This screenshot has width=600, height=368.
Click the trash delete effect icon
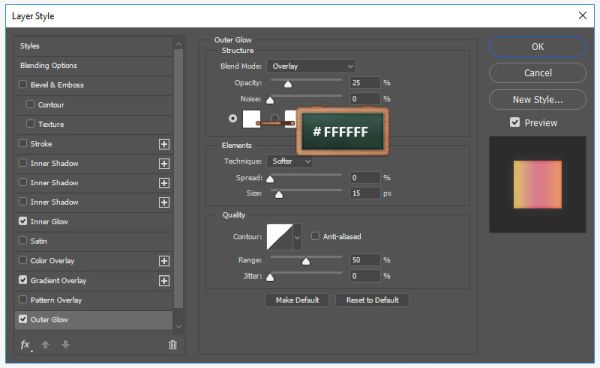[x=173, y=345]
